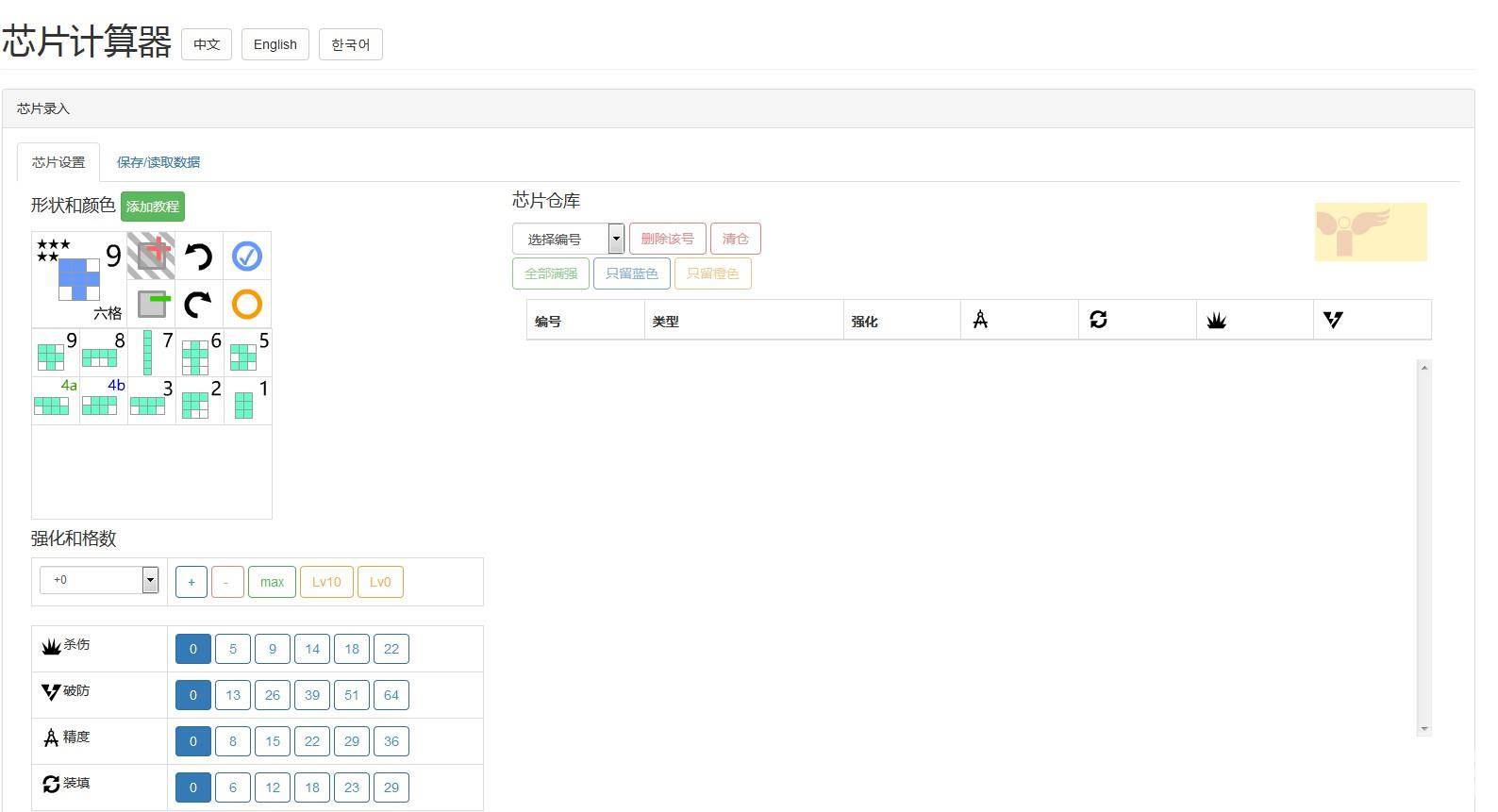Click the remove chip icon with green minus
Image resolution: width=1498 pixels, height=812 pixels.
click(152, 304)
